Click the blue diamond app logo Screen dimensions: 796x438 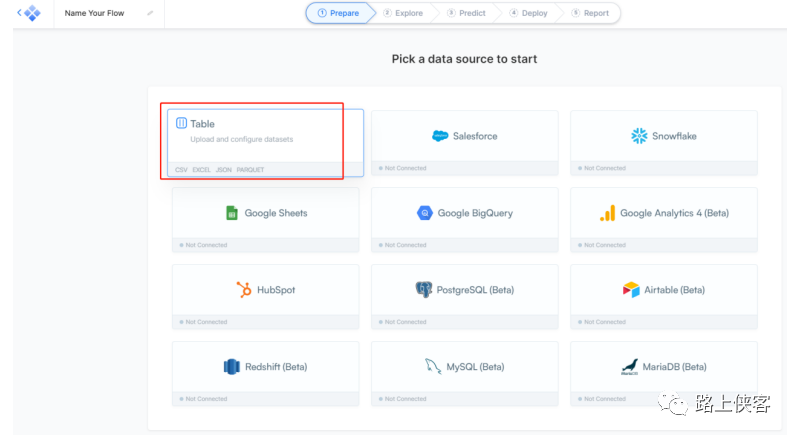32,13
